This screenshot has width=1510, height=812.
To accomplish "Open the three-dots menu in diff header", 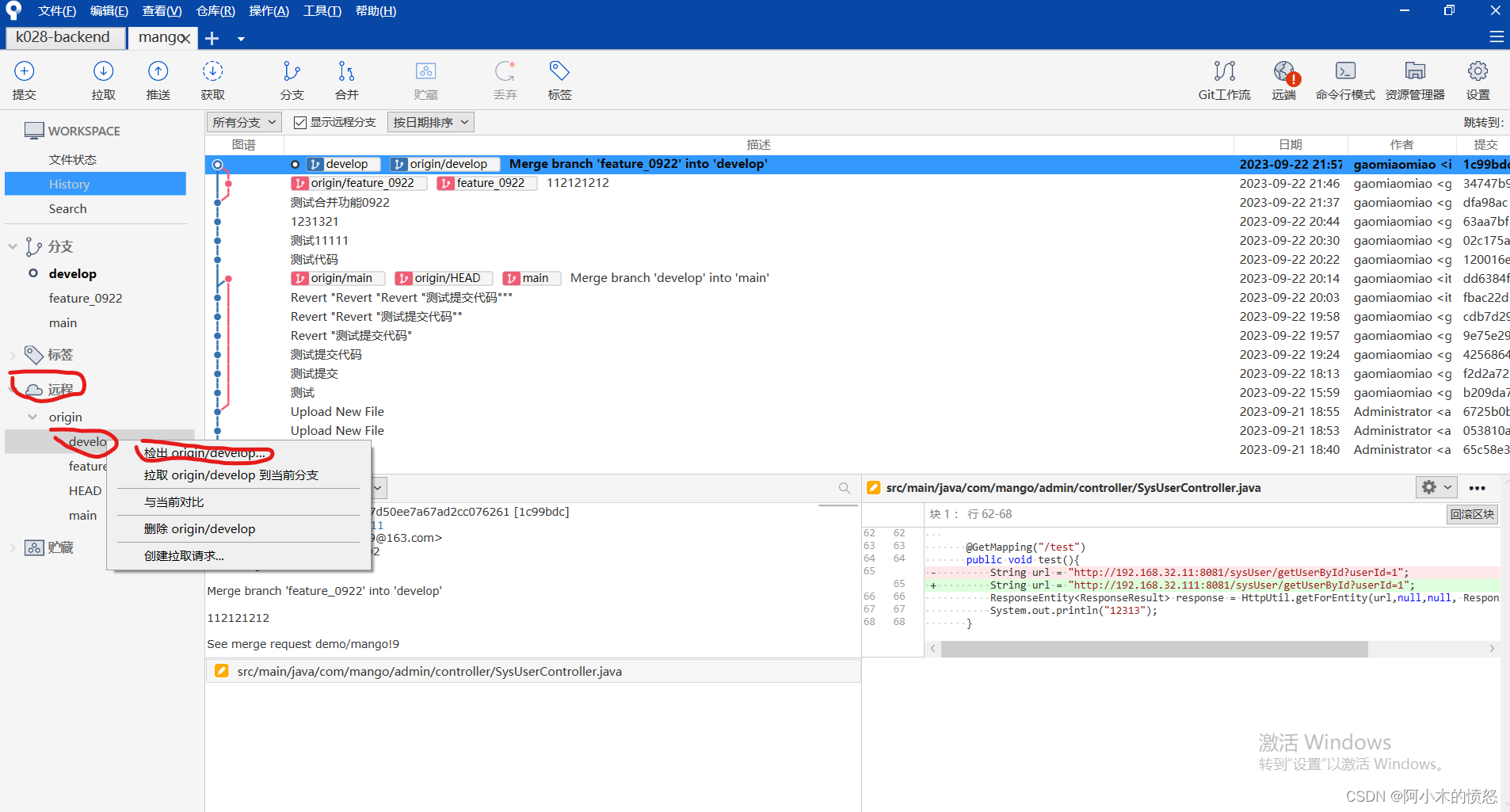I will coord(1477,488).
